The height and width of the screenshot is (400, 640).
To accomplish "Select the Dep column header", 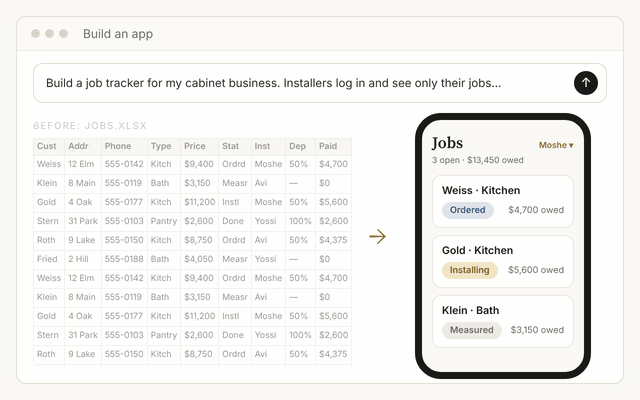I will pos(298,146).
